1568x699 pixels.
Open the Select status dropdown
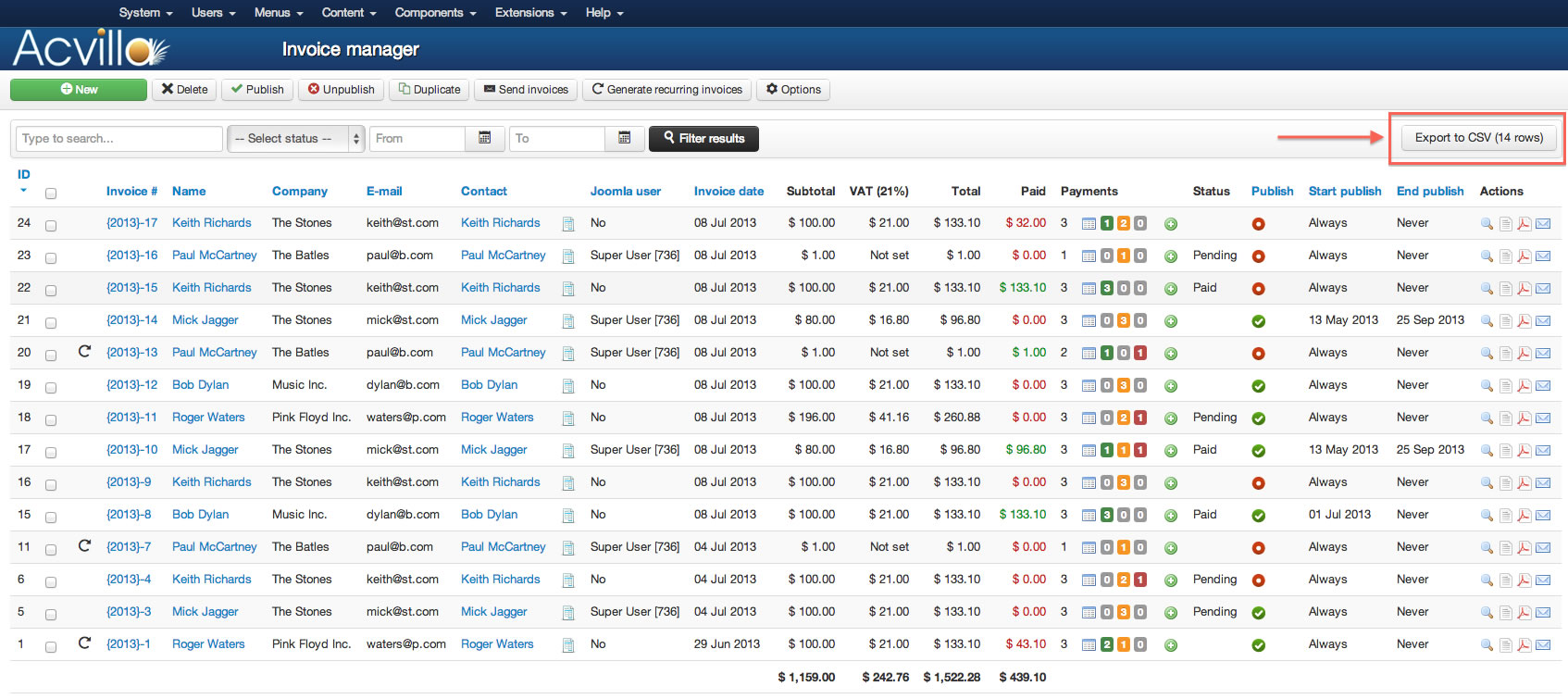(295, 138)
